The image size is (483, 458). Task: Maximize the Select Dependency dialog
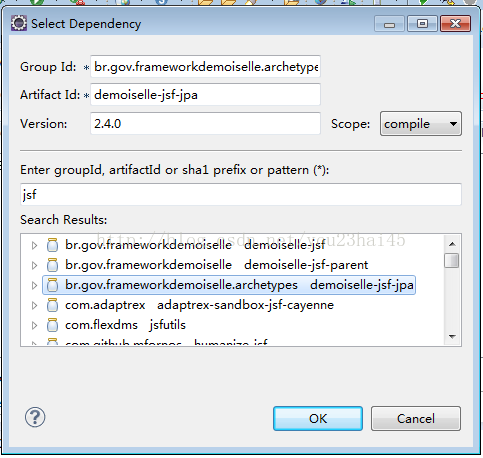422,24
